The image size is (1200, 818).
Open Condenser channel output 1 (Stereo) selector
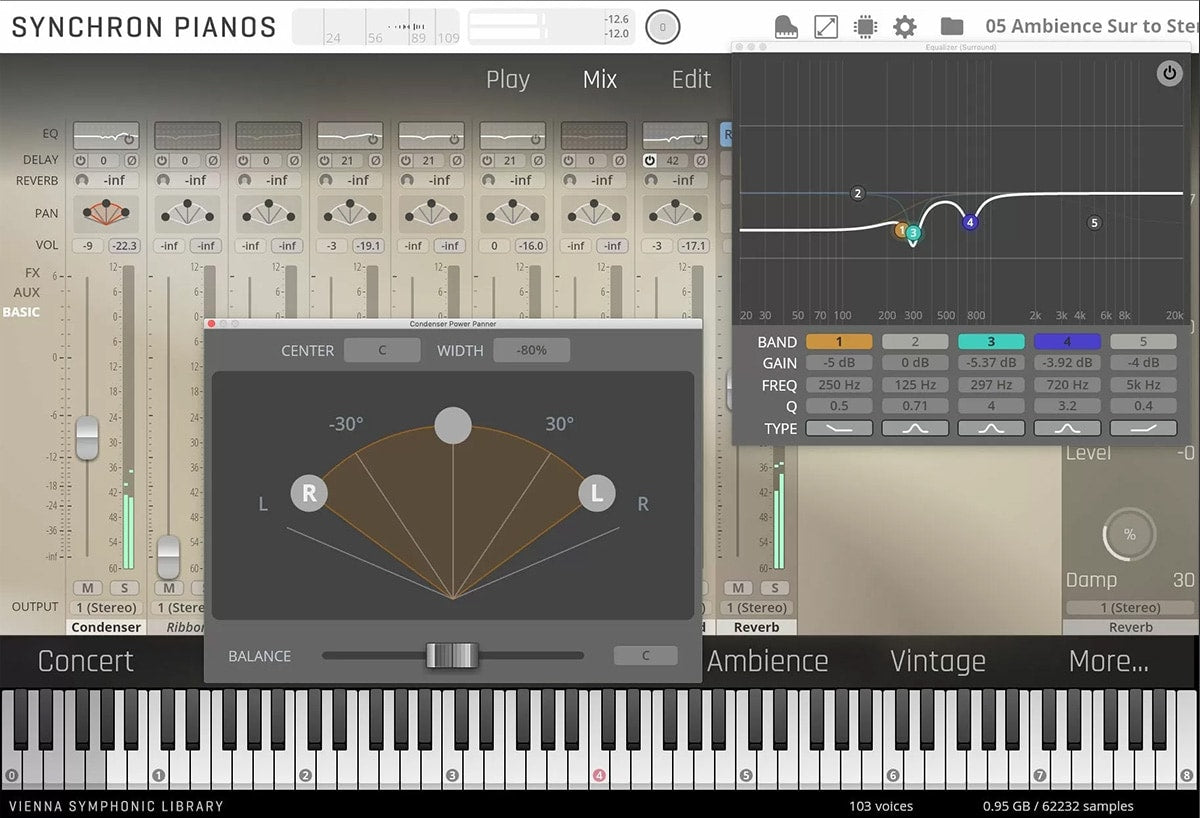(x=107, y=608)
